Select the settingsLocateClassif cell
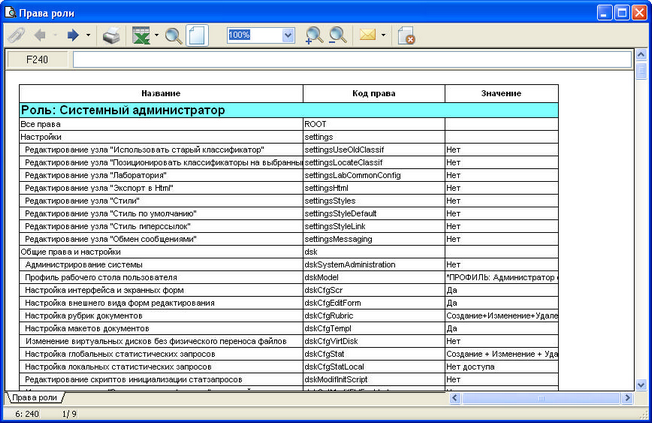 pos(374,163)
